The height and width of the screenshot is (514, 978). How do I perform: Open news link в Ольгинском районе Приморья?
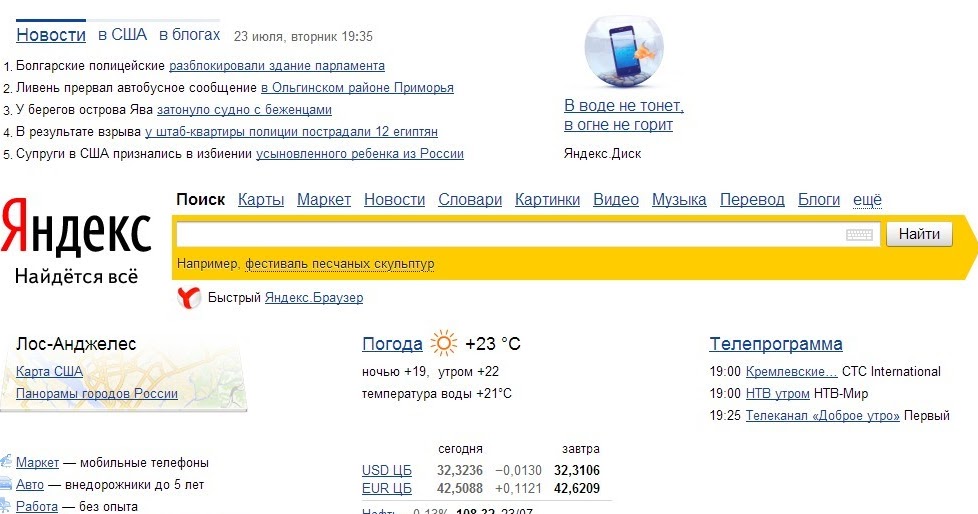(357, 88)
